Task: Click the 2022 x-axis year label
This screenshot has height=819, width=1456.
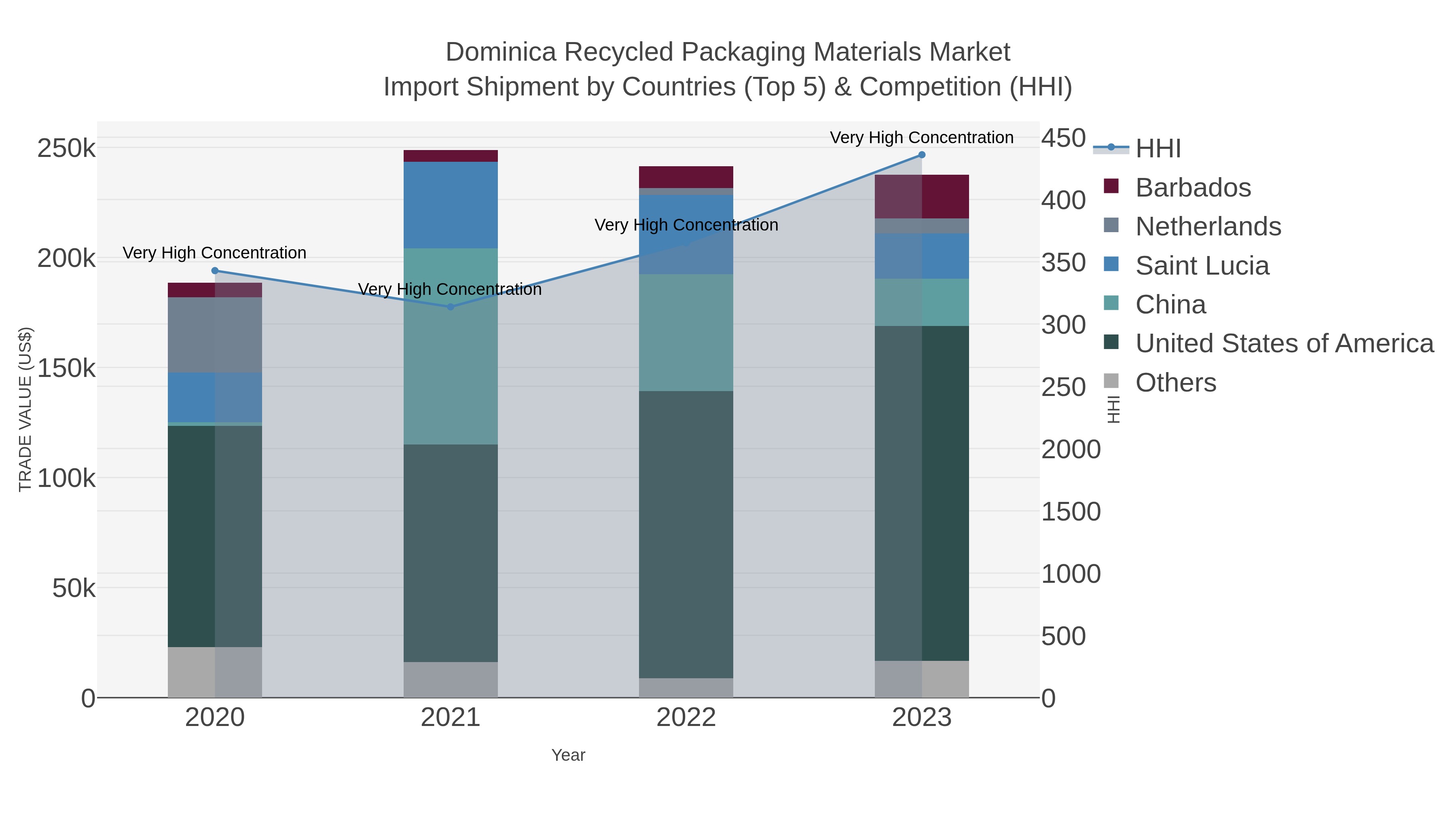Action: (x=686, y=718)
